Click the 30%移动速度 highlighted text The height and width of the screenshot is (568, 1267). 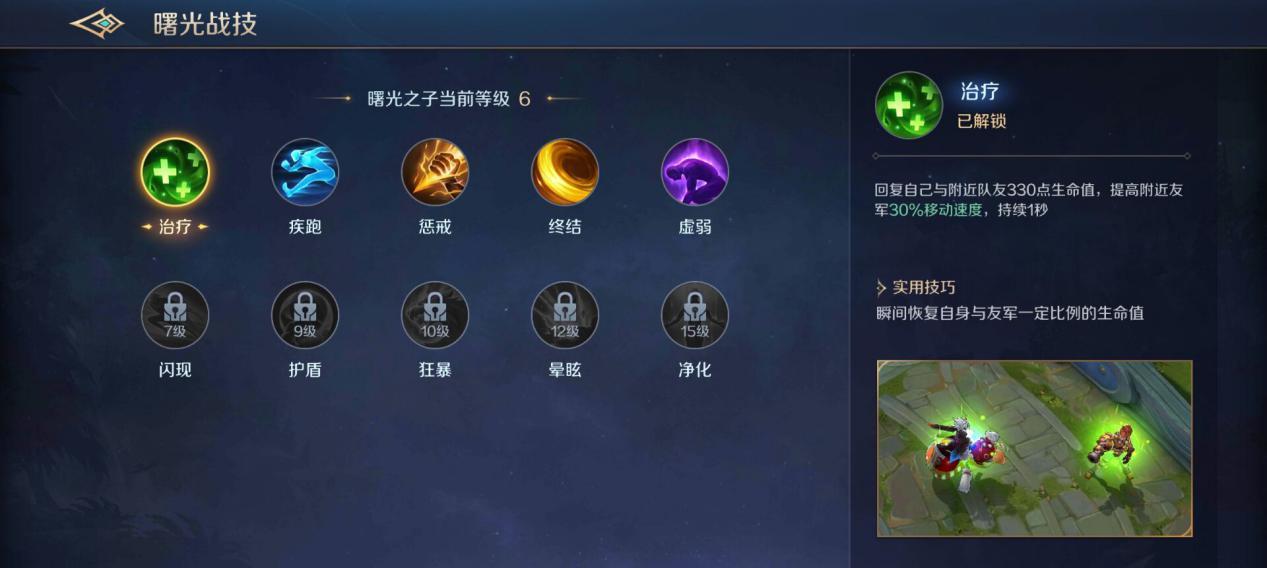[x=936, y=210]
